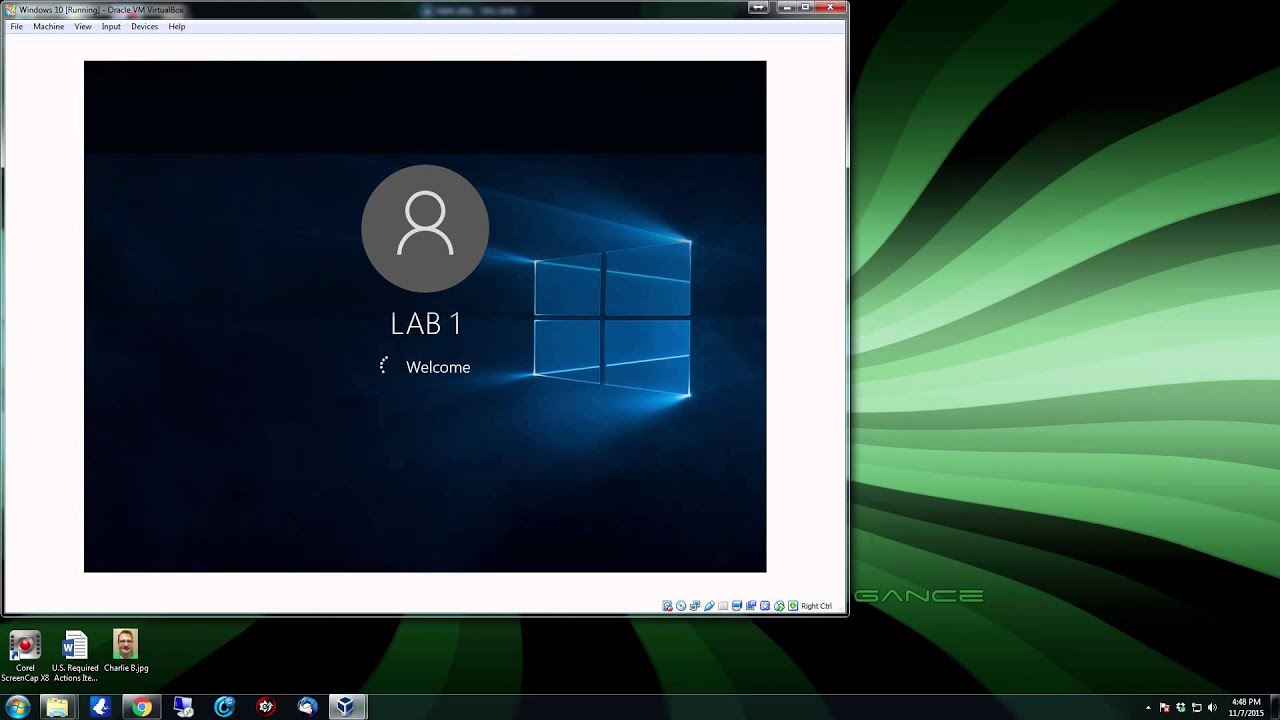Switch to Google Chrome in the taskbar

coord(142,707)
